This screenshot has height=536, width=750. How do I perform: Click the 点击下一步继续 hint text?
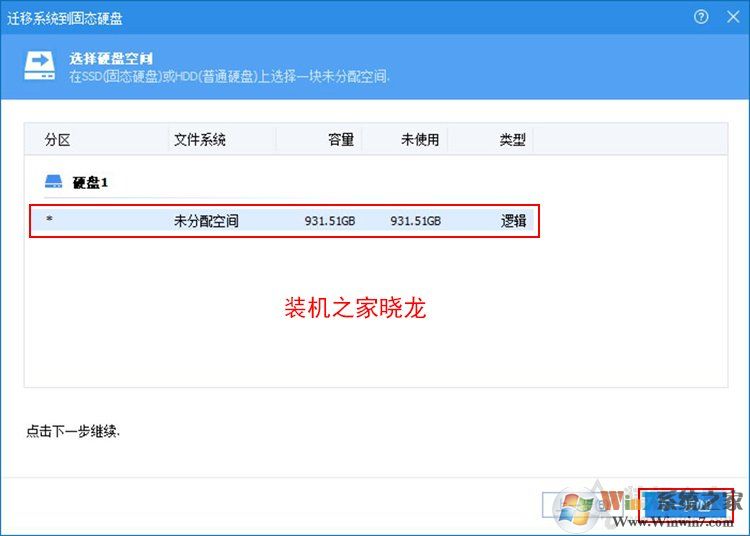(x=73, y=431)
